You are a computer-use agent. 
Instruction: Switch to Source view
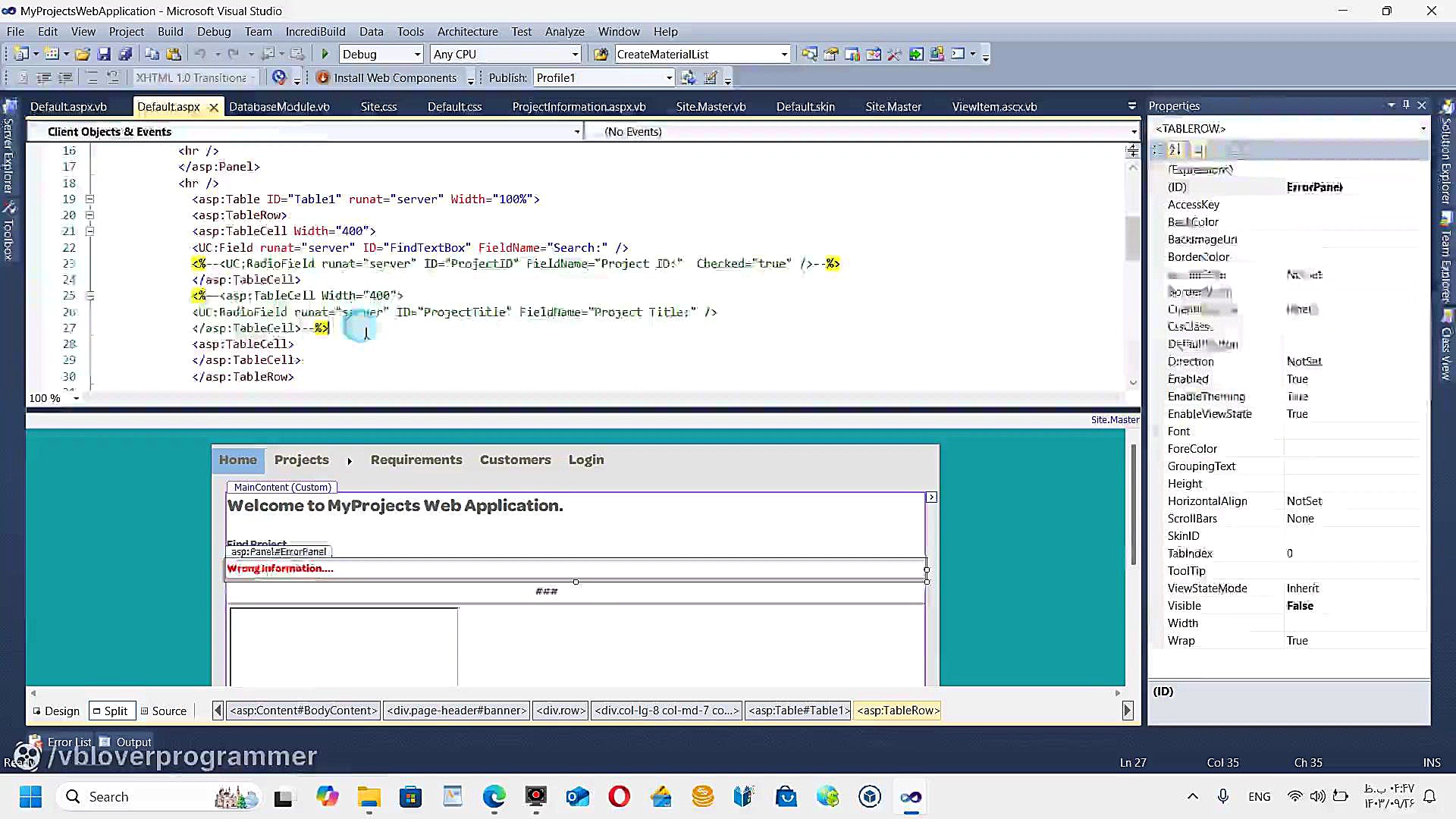tap(164, 711)
